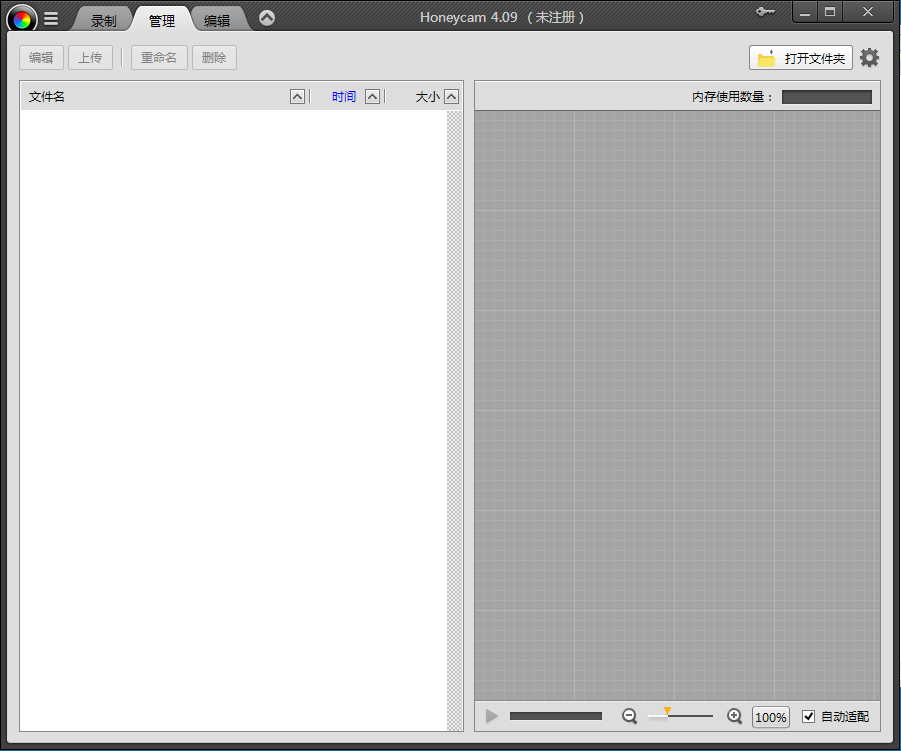This screenshot has width=901, height=751.
Task: Click the key registration icon
Action: 766,12
